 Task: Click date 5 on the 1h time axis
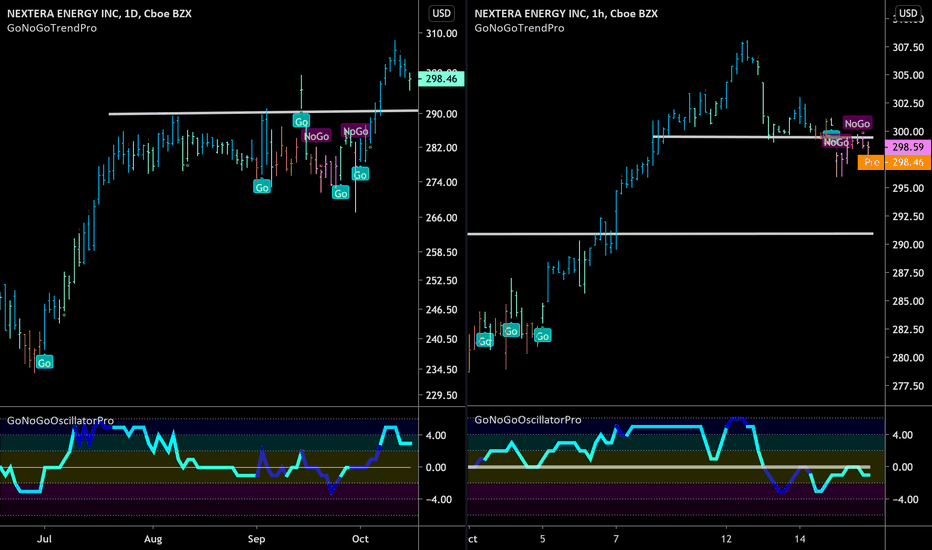(x=543, y=539)
